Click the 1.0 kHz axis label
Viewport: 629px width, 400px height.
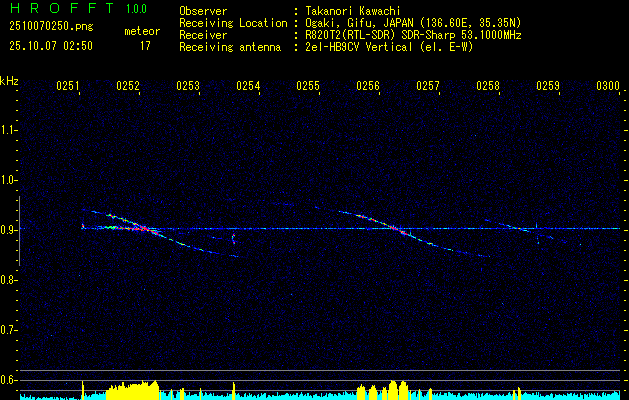(x=8, y=180)
